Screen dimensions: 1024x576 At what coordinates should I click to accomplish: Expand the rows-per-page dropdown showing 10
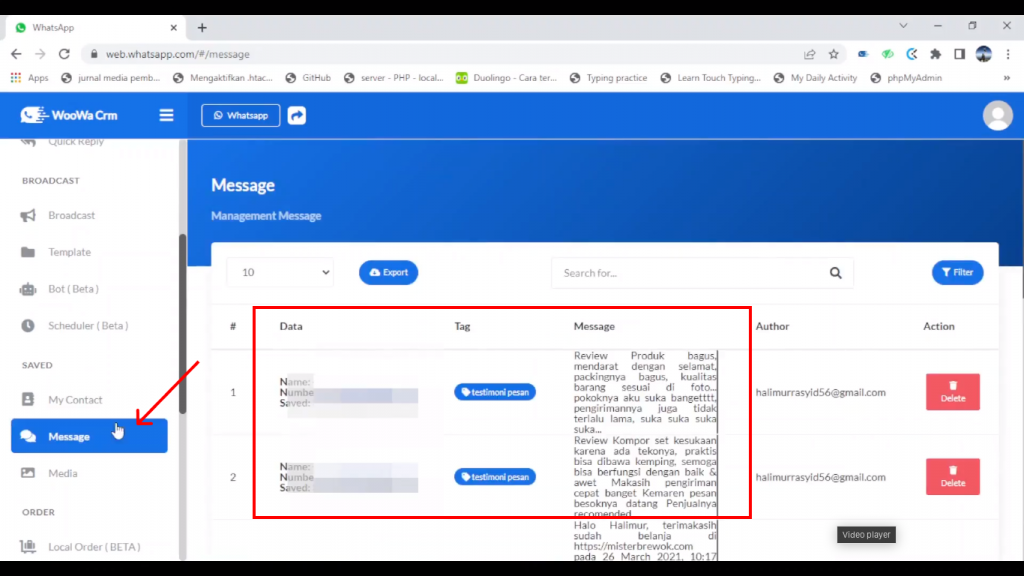(280, 272)
